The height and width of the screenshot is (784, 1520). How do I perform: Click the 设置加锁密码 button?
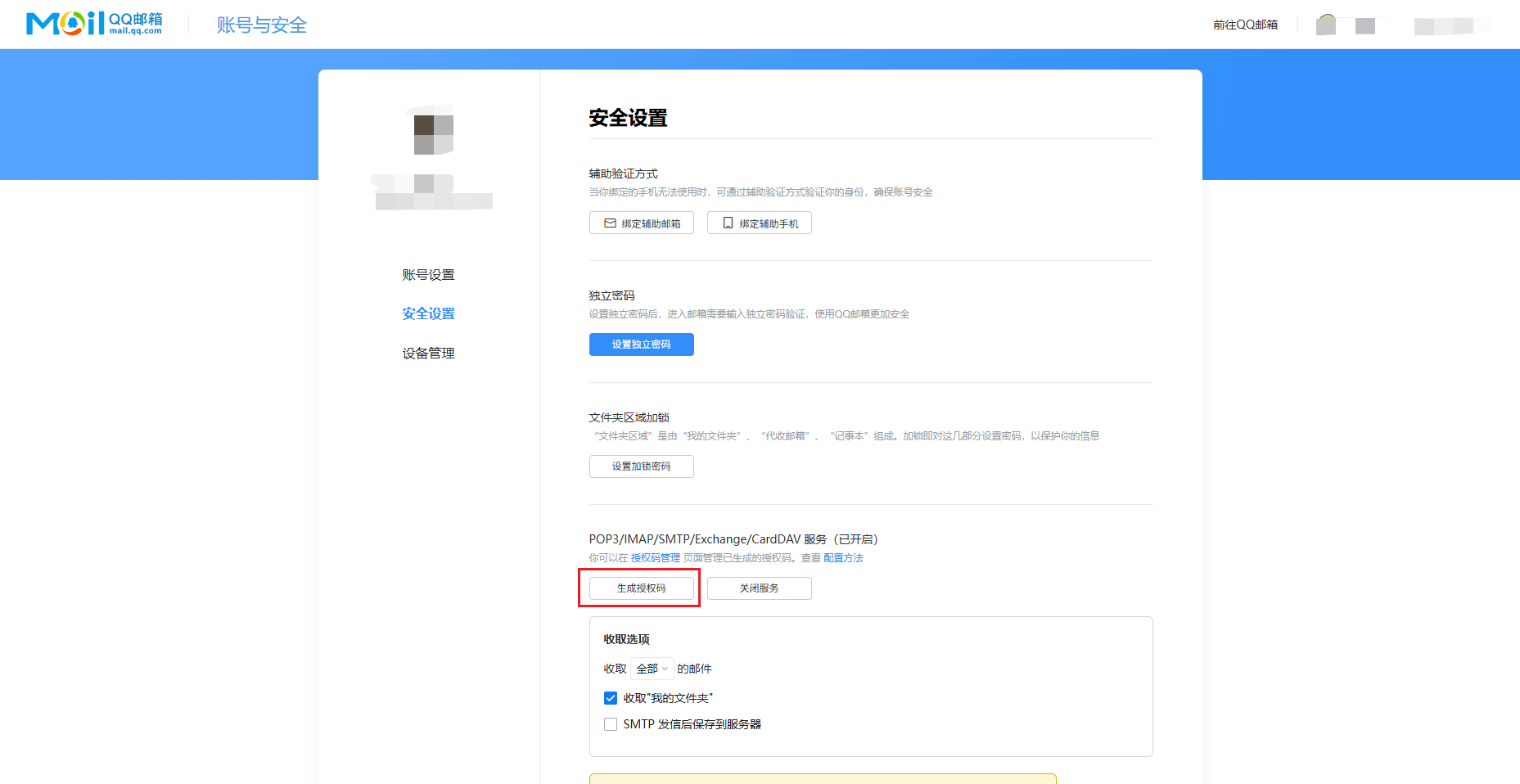(642, 466)
